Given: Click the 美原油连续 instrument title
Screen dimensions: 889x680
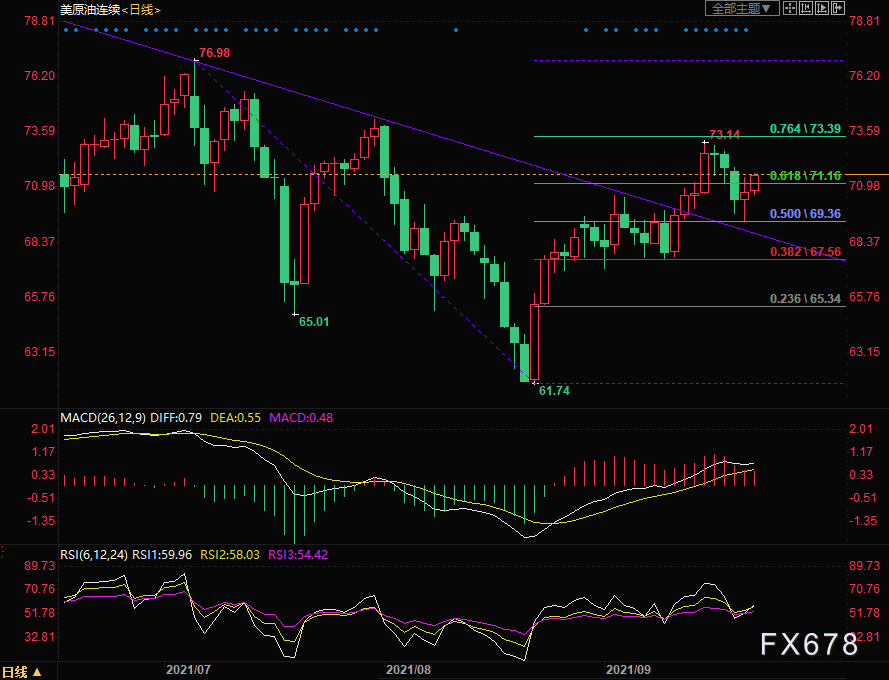Looking at the screenshot, I should click(90, 10).
